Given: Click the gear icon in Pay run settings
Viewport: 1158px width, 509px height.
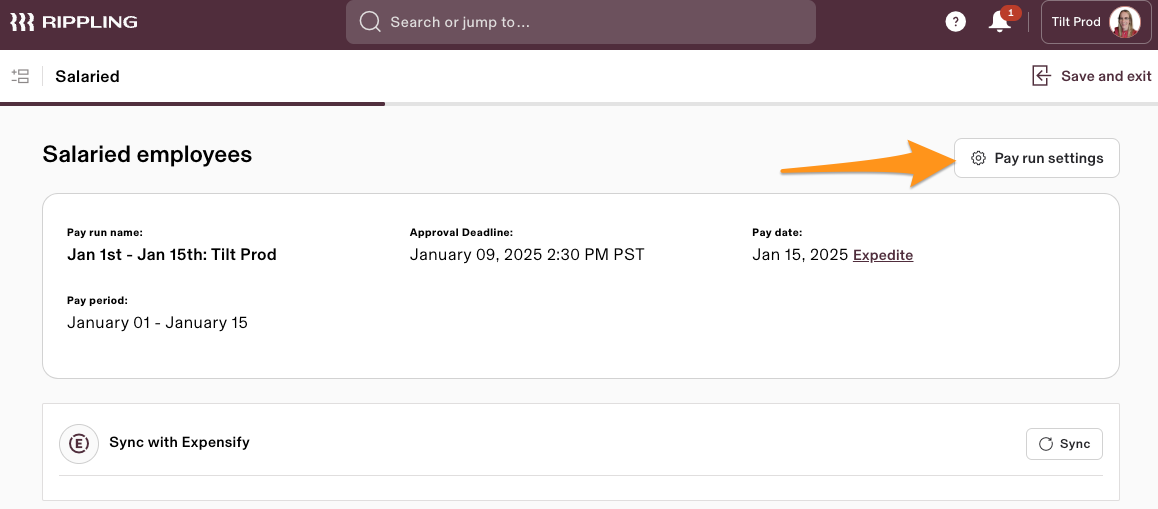Looking at the screenshot, I should (979, 158).
